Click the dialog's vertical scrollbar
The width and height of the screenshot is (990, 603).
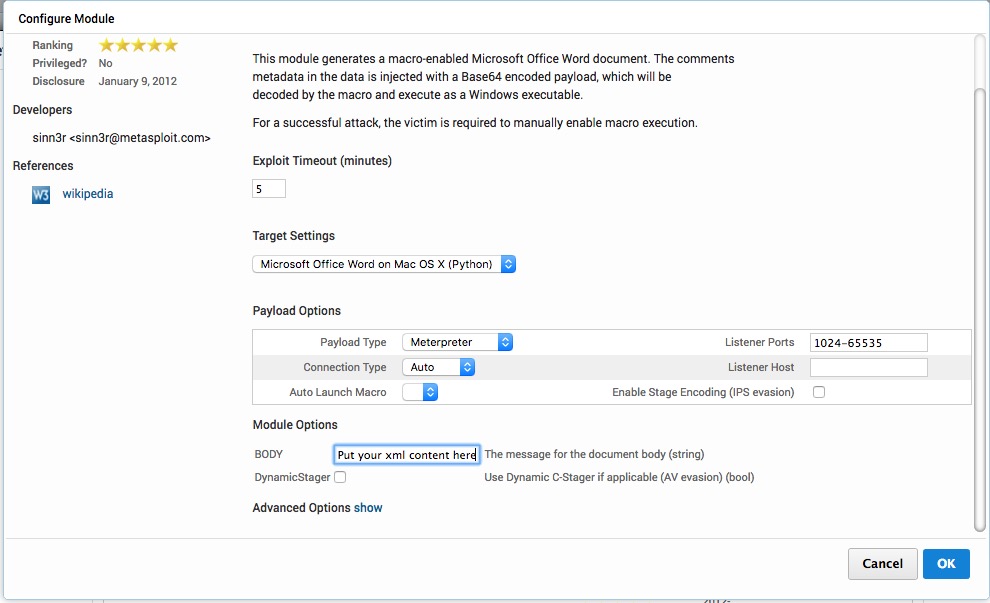(x=979, y=300)
